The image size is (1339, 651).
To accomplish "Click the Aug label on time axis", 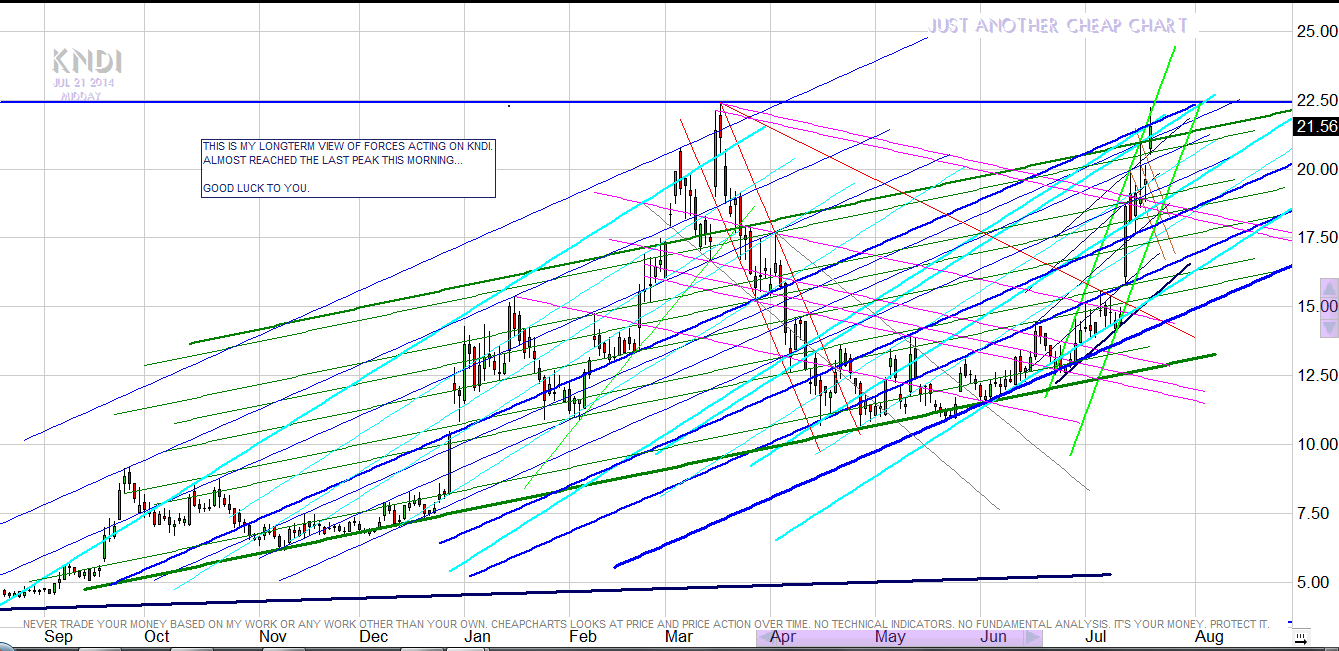I will (1209, 637).
